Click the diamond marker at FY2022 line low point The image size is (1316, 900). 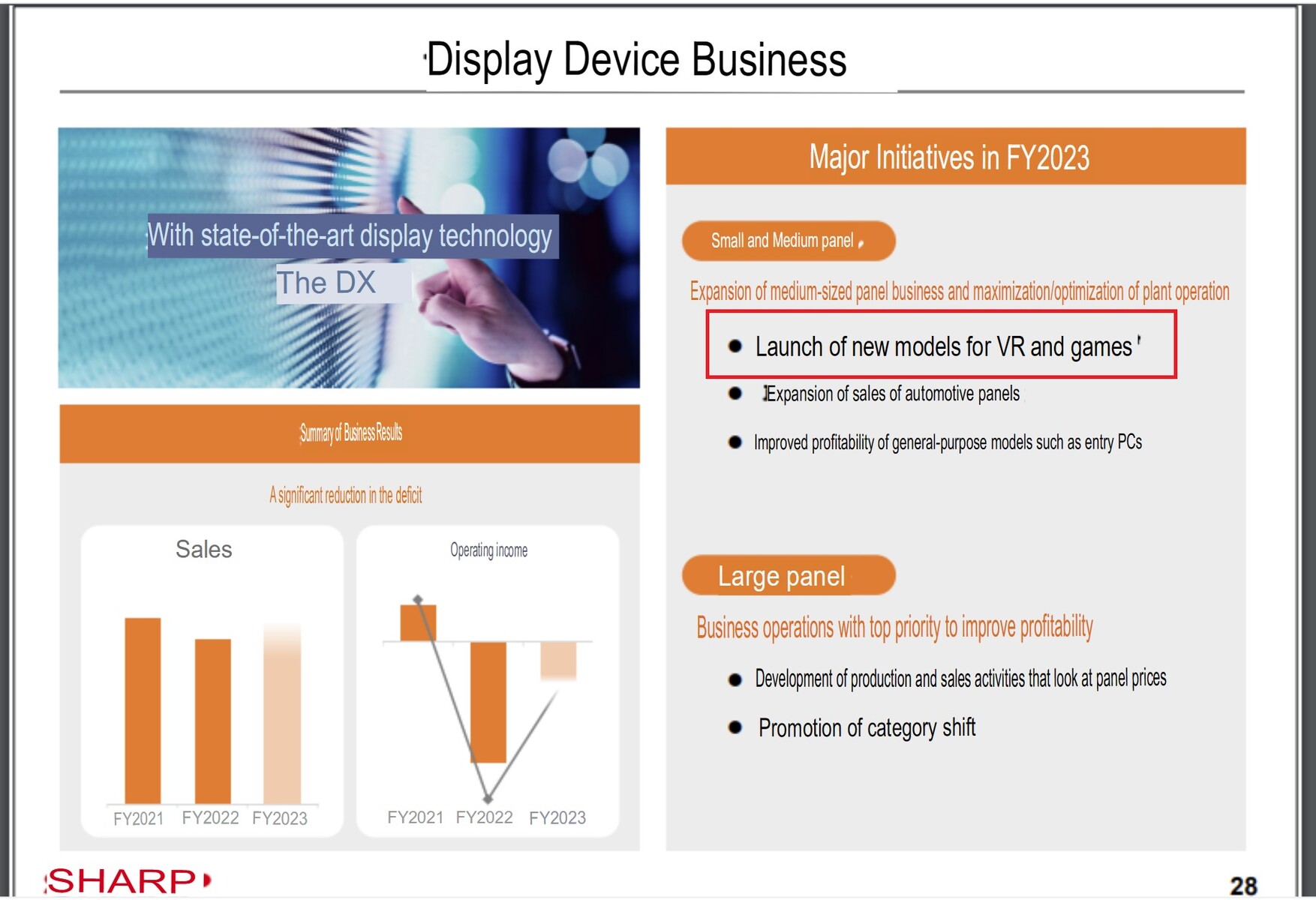coord(488,799)
